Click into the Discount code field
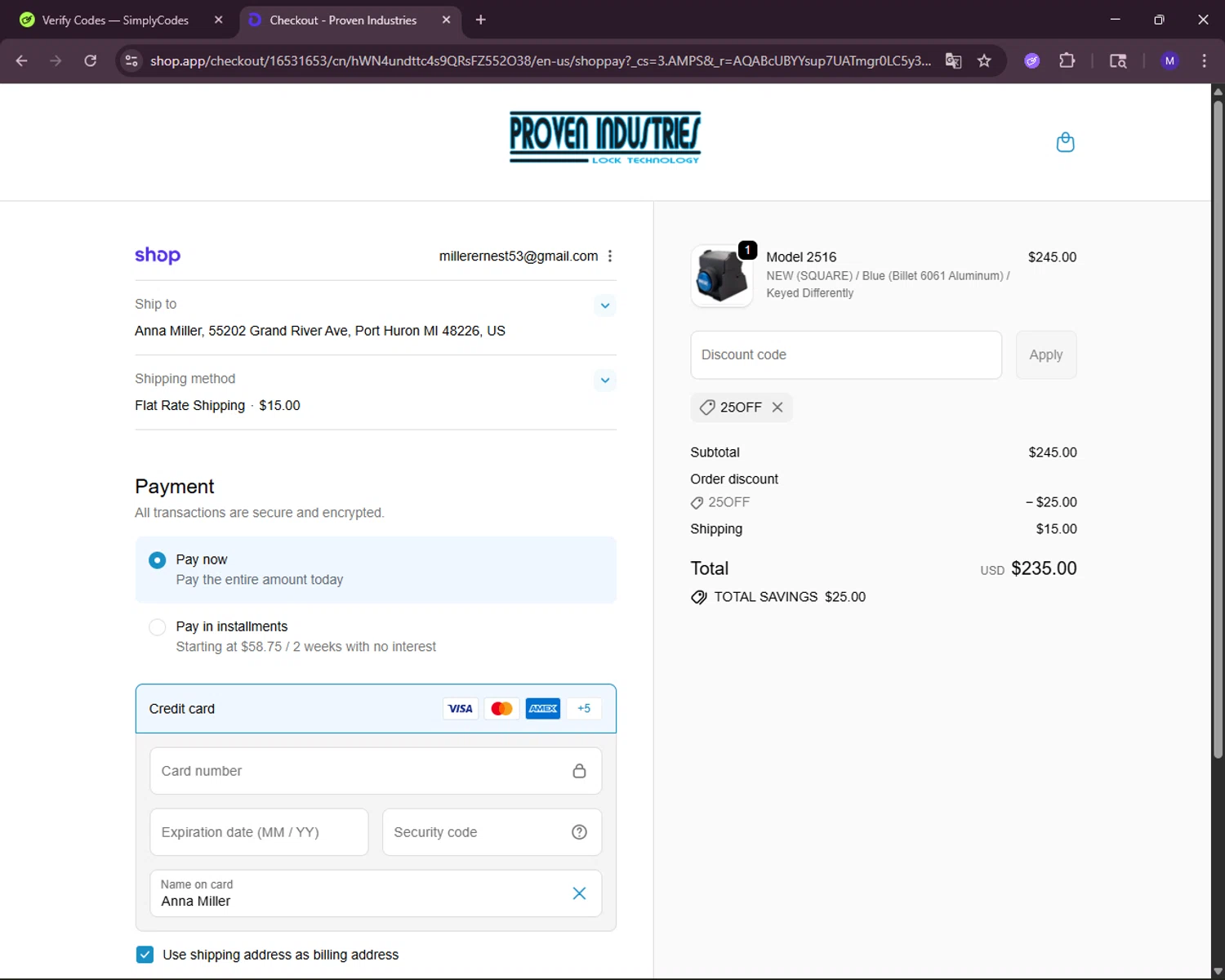The image size is (1225, 980). click(x=846, y=355)
